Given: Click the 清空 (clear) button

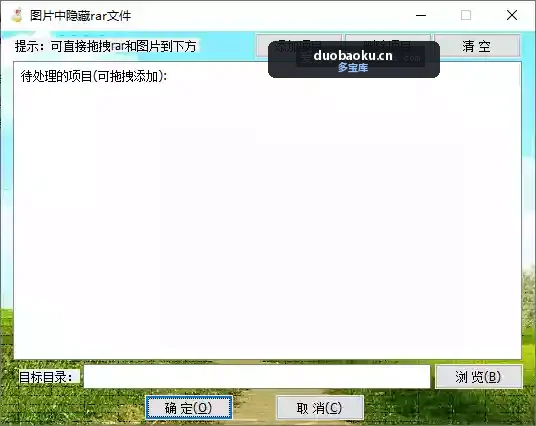Looking at the screenshot, I should click(x=477, y=45).
